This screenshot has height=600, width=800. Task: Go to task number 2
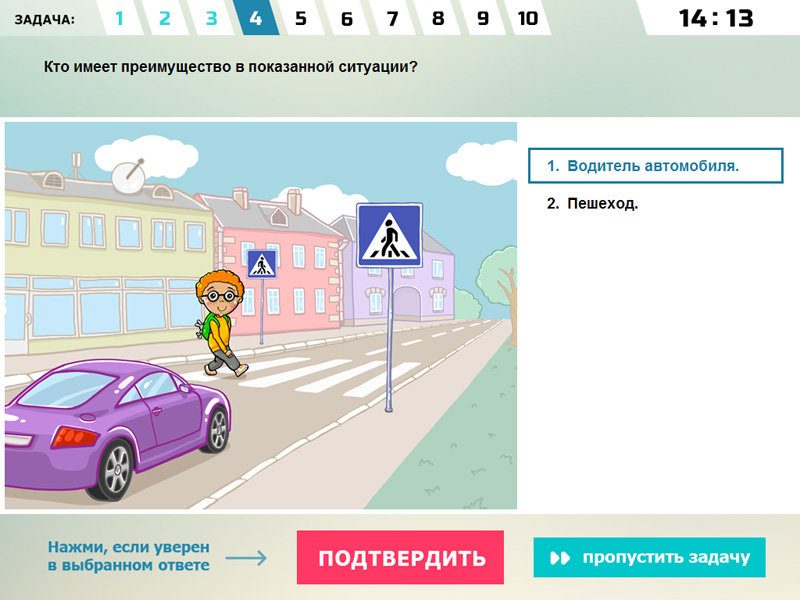pyautogui.click(x=165, y=18)
